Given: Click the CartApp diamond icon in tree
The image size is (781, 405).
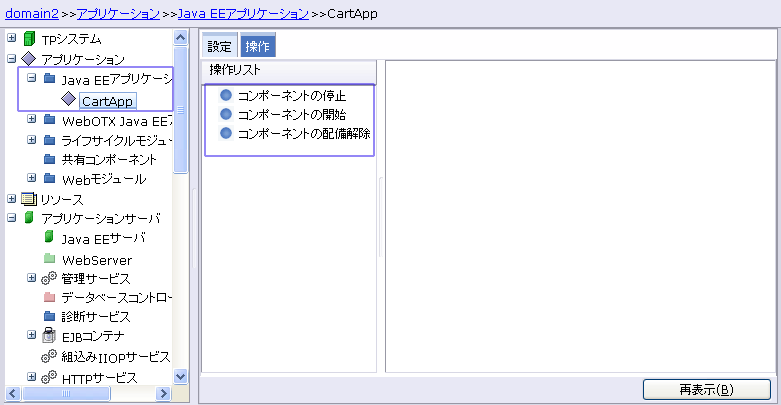Looking at the screenshot, I should click(68, 100).
